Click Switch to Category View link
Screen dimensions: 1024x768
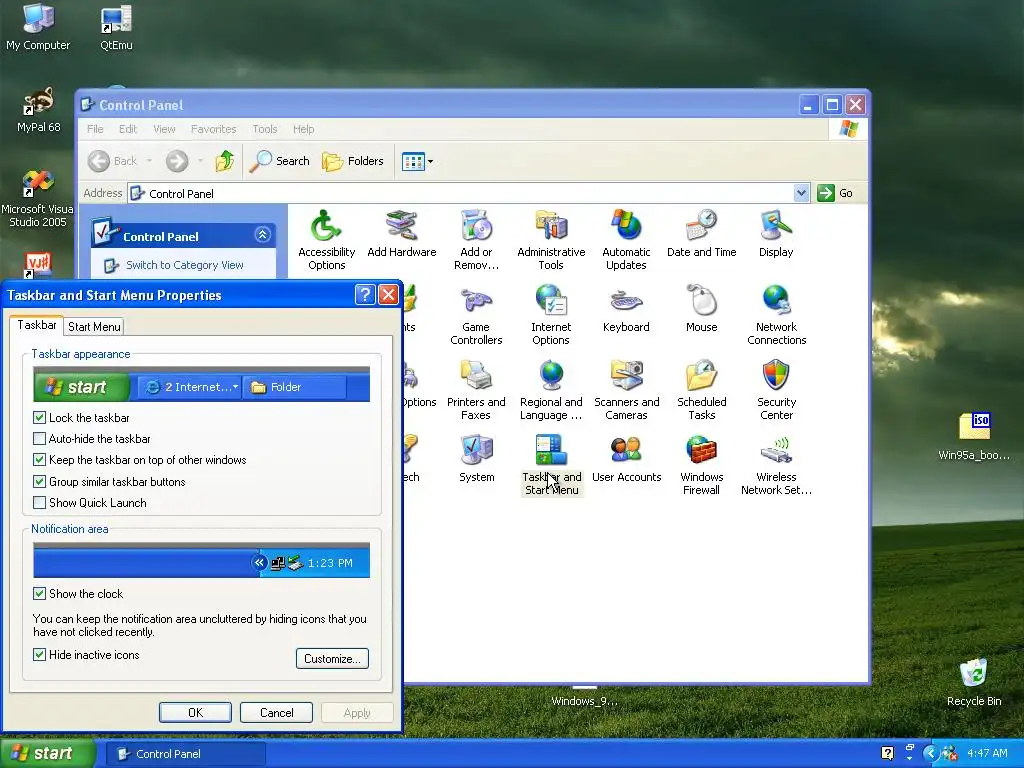point(184,264)
